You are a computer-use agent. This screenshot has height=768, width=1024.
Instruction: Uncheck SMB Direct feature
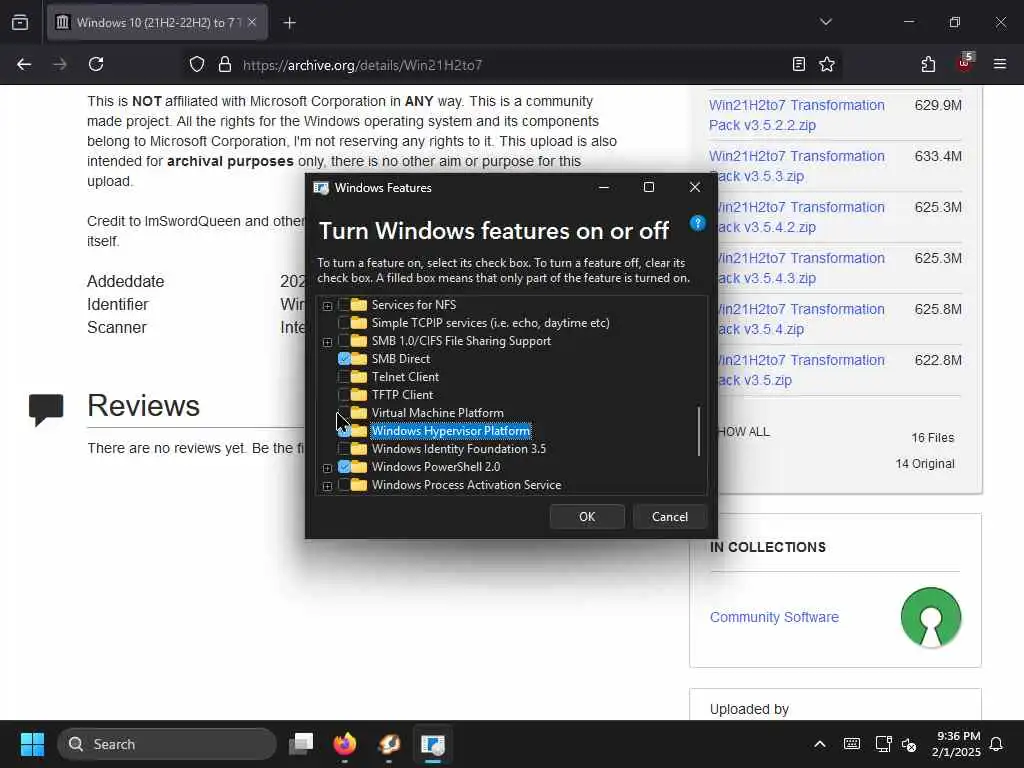pyautogui.click(x=343, y=359)
